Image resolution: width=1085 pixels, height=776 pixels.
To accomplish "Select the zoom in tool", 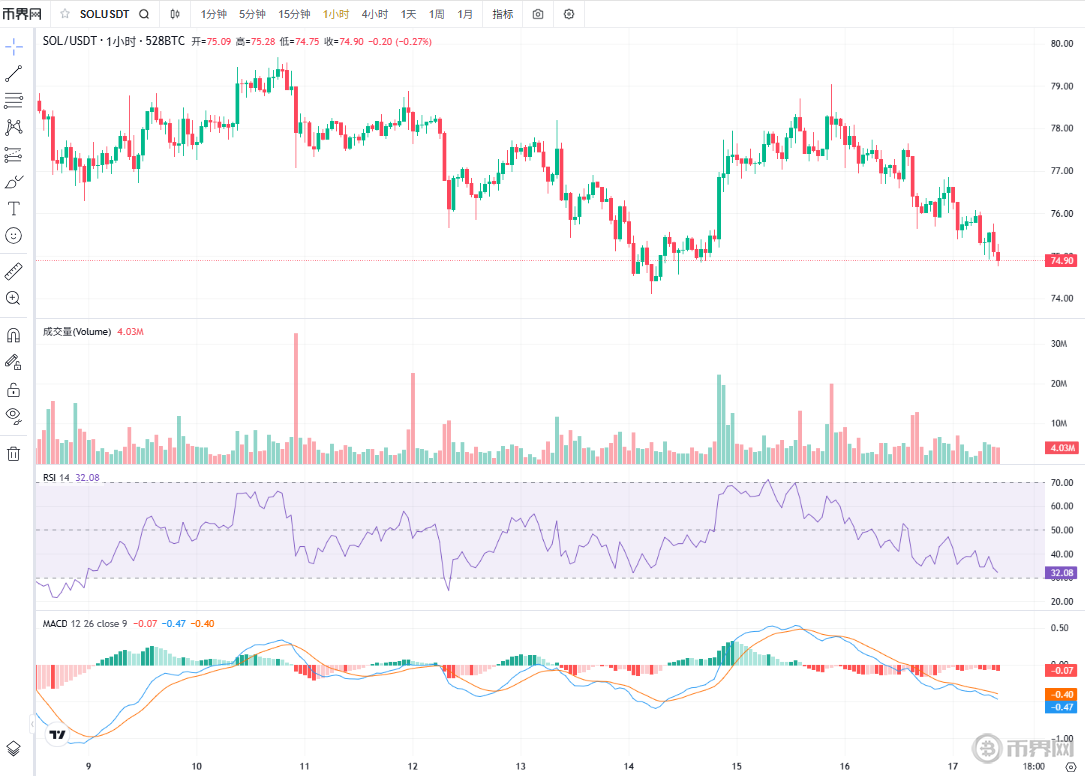I will pos(14,298).
